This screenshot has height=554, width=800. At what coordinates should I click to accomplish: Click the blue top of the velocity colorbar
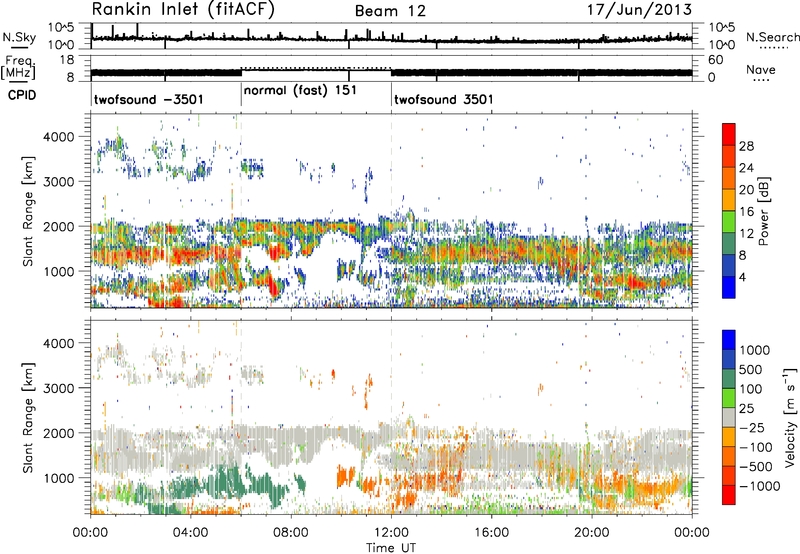pos(729,340)
